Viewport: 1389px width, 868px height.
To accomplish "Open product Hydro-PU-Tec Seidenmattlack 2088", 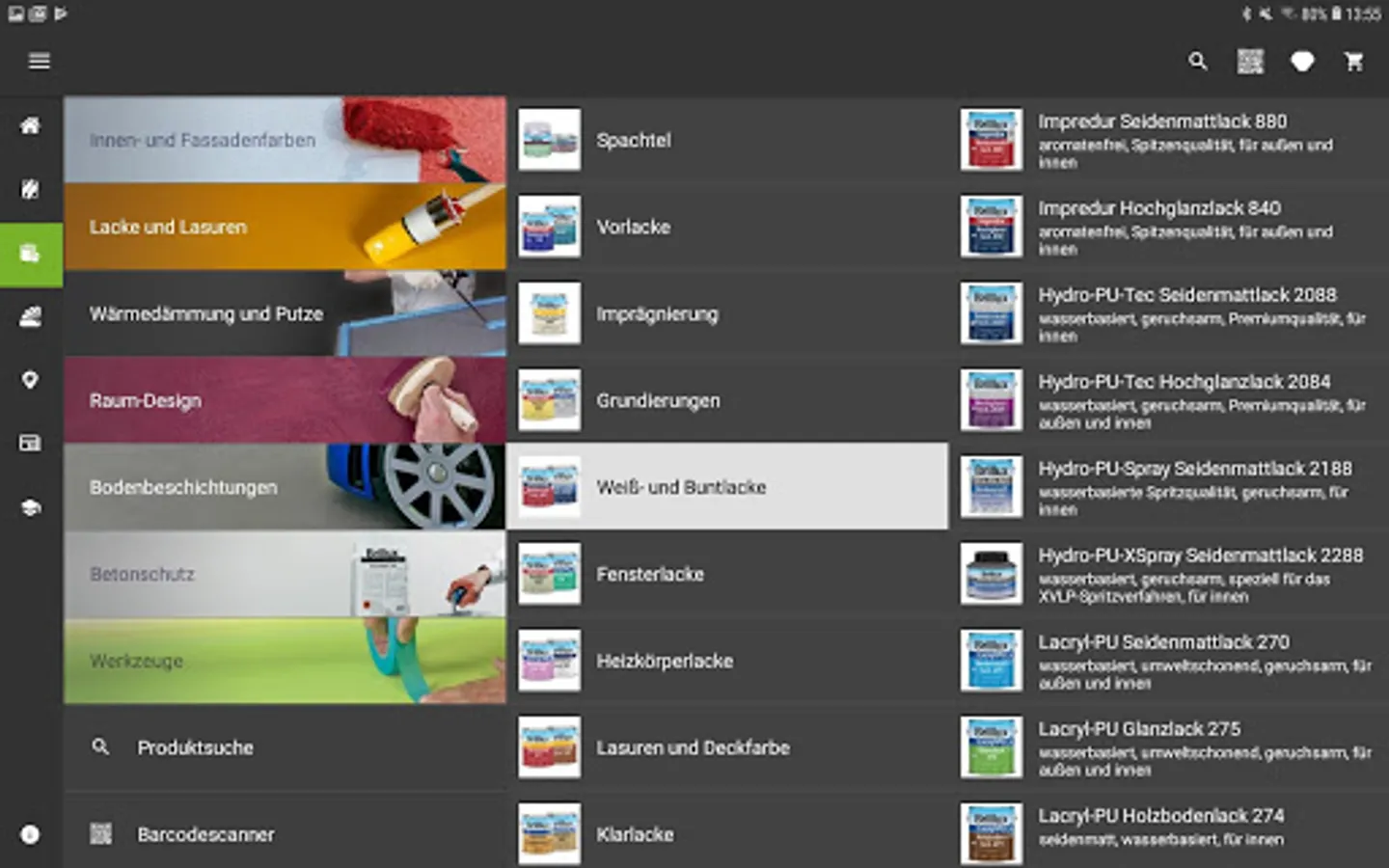I will coord(1169,313).
